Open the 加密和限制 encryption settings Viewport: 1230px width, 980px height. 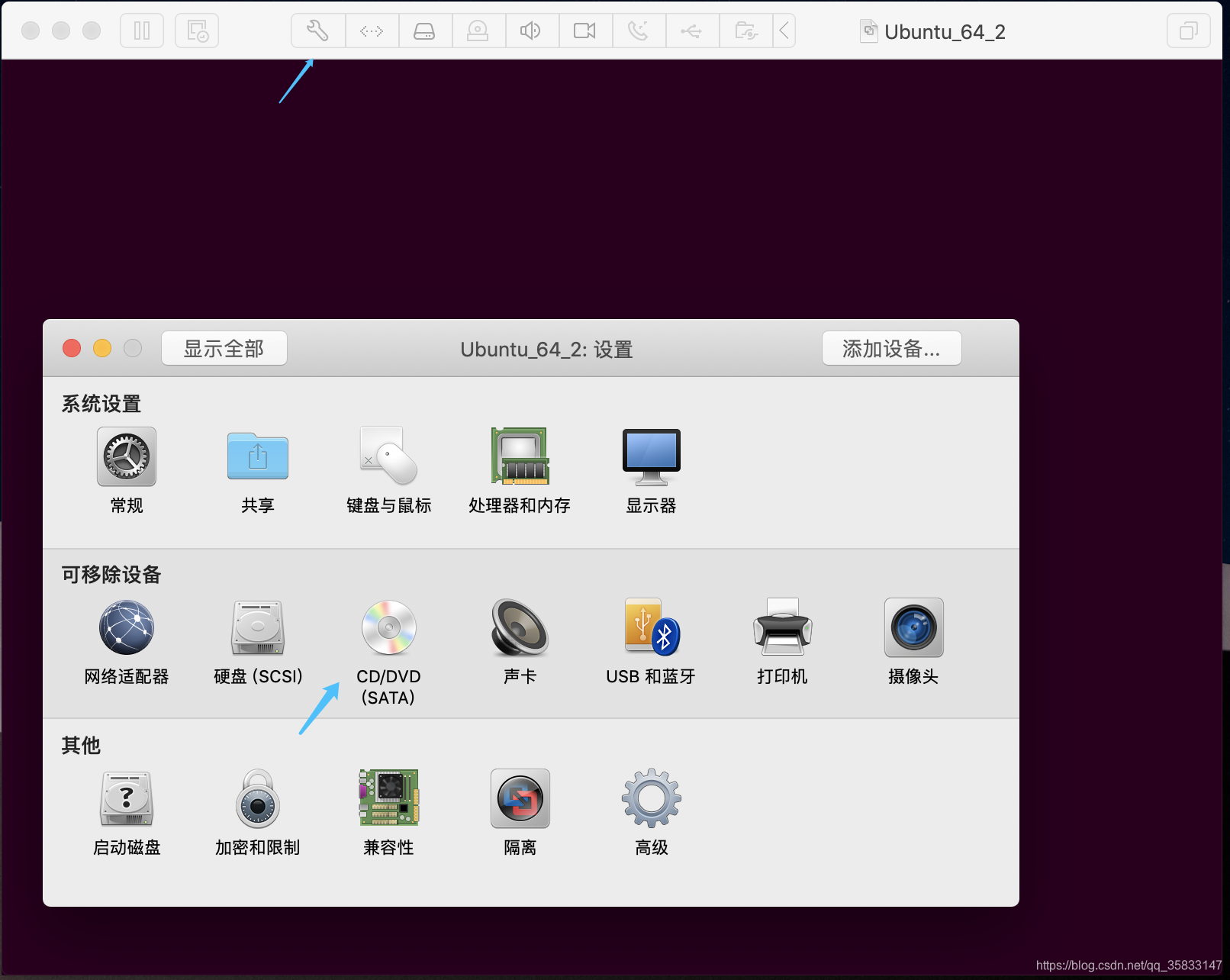257,799
